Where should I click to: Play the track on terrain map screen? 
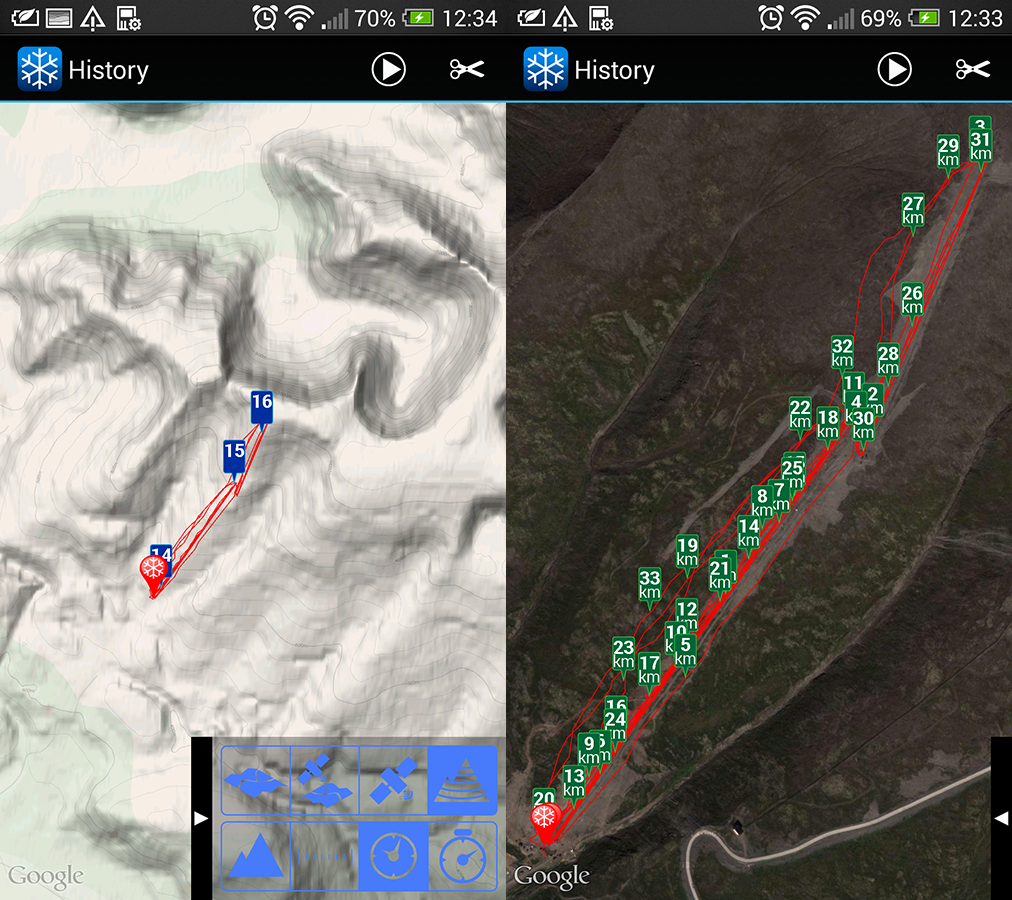(x=389, y=69)
